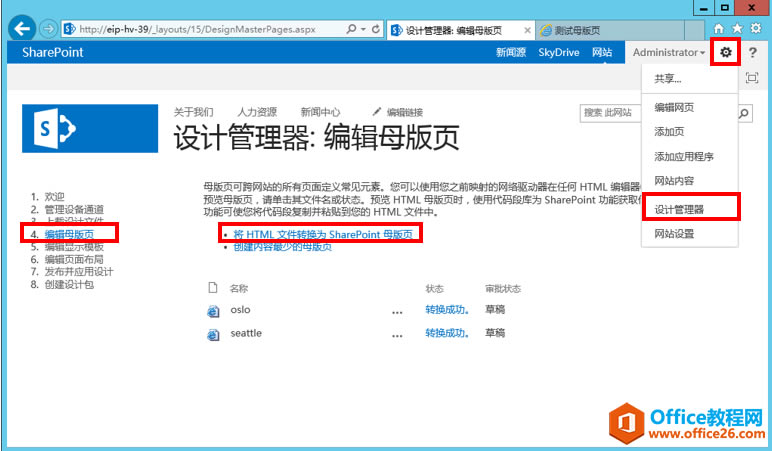
Task: Choose 共享... from settings menu
Action: pos(668,79)
